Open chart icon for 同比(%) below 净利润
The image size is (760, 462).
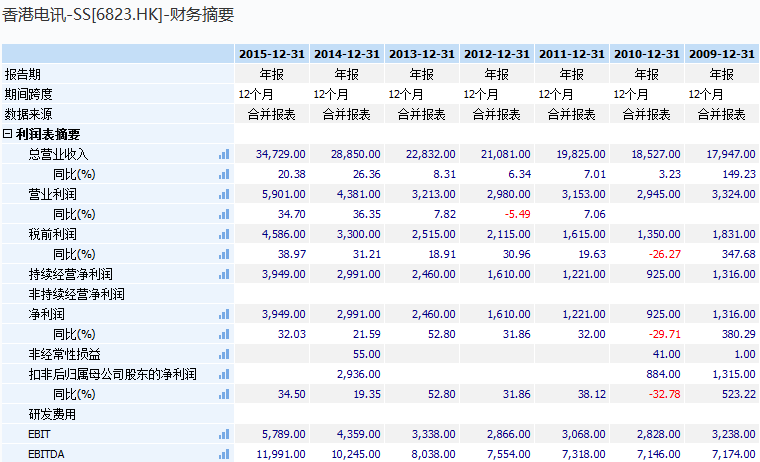click(x=224, y=334)
